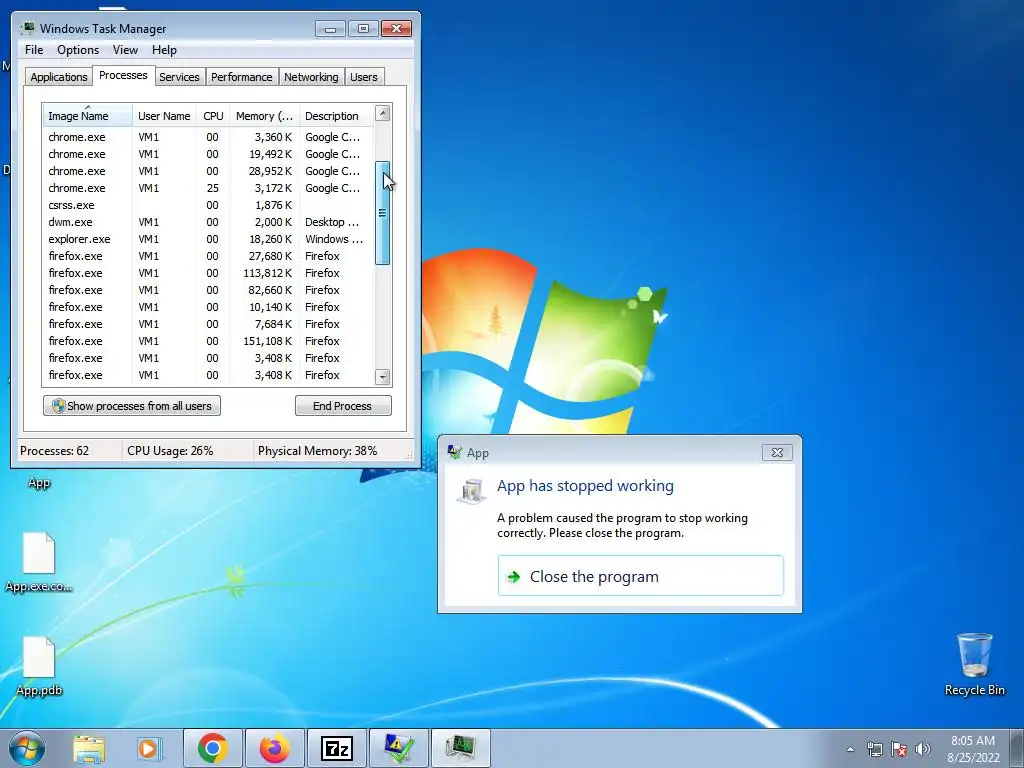
Task: Select explorer.exe process row
Action: [209, 239]
